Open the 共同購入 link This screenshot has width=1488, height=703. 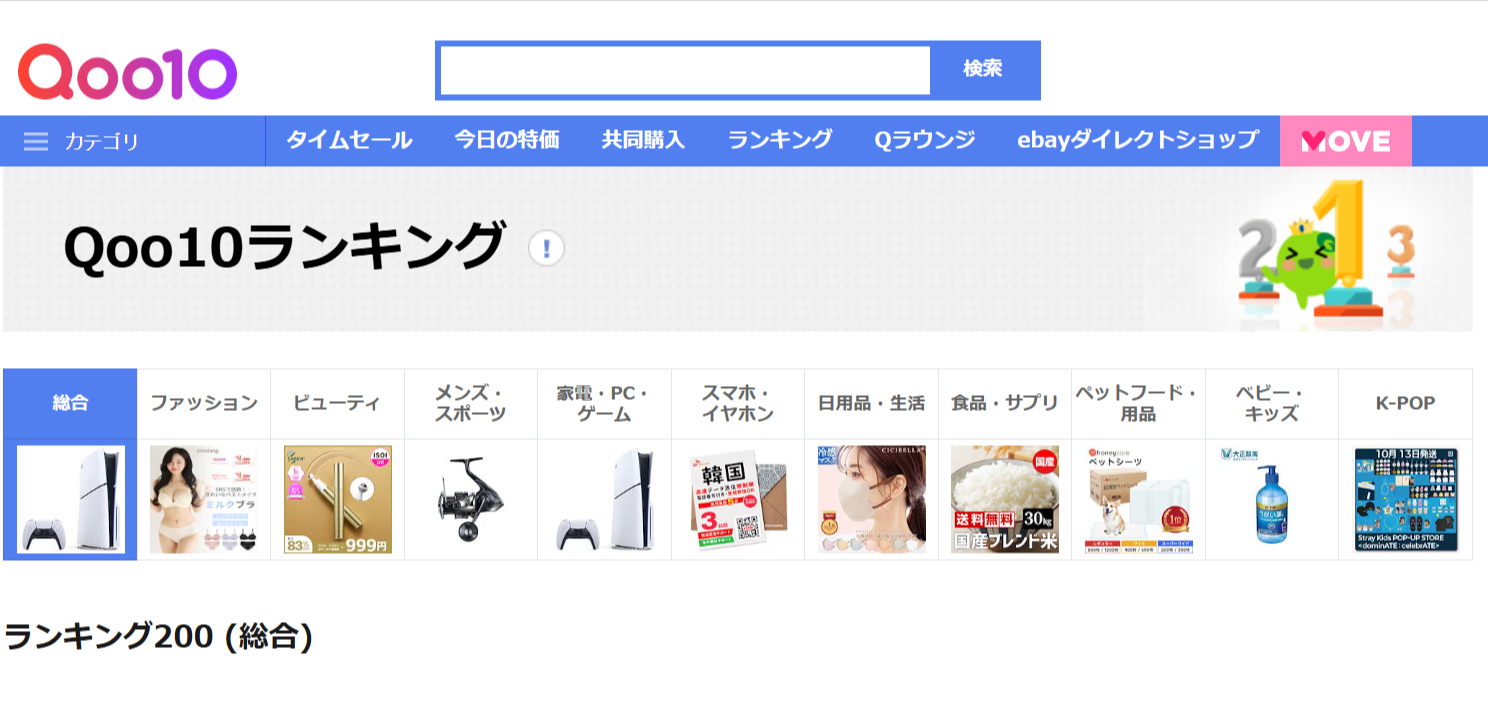[643, 140]
